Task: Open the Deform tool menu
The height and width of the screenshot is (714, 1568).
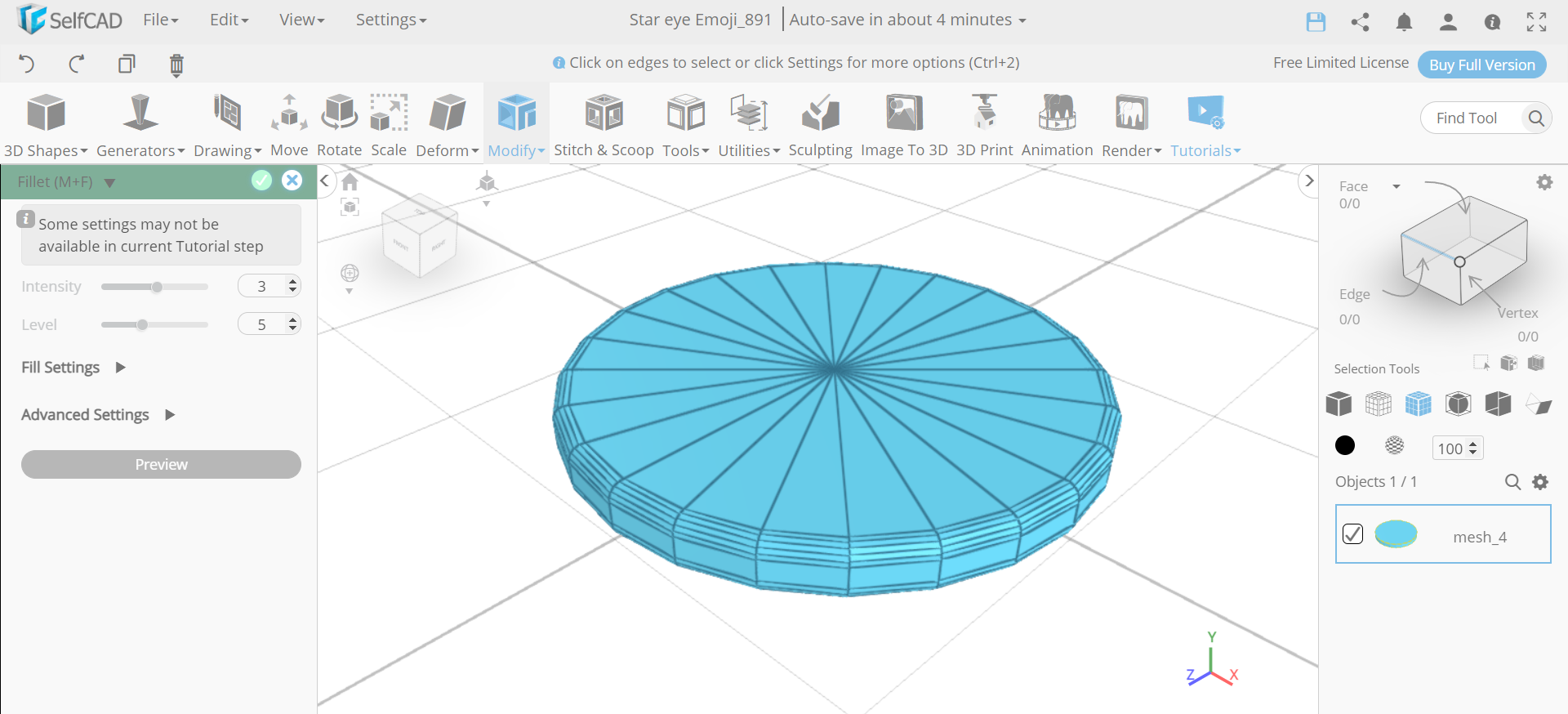Action: [447, 125]
